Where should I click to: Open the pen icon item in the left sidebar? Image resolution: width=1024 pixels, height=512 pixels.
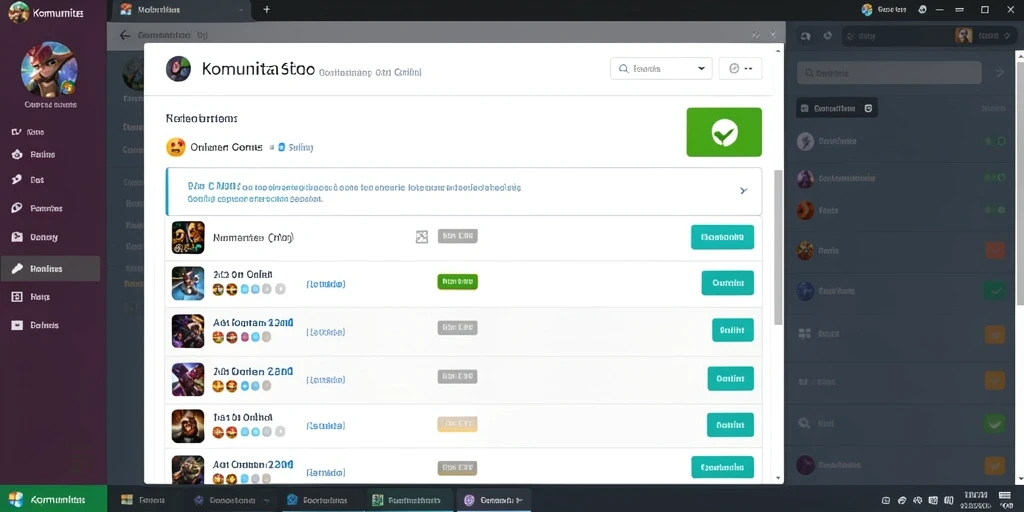[x=50, y=268]
